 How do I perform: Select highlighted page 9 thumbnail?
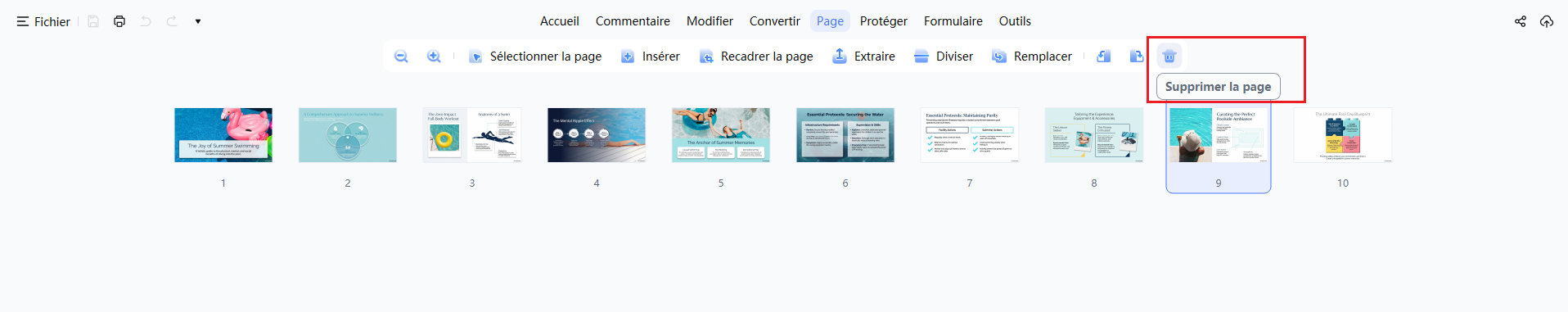pyautogui.click(x=1219, y=135)
